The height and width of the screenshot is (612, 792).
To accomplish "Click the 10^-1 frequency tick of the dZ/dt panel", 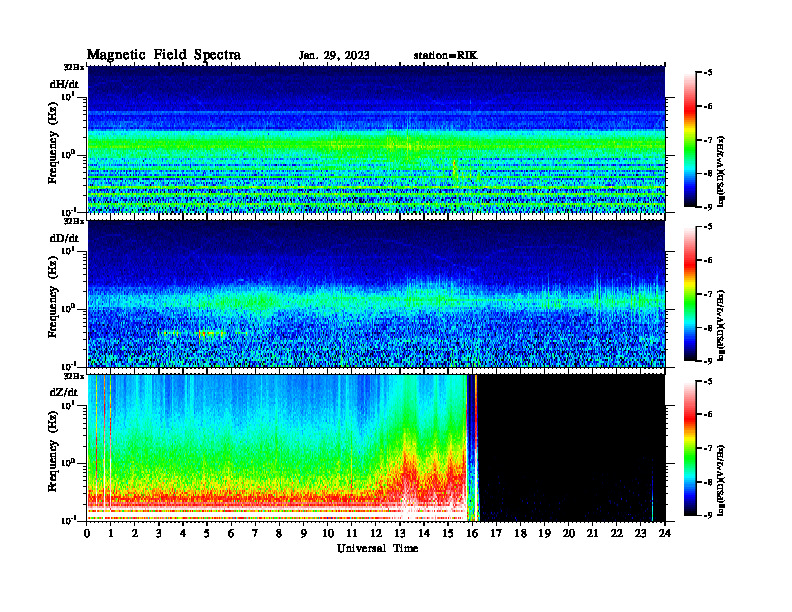I will tap(68, 520).
